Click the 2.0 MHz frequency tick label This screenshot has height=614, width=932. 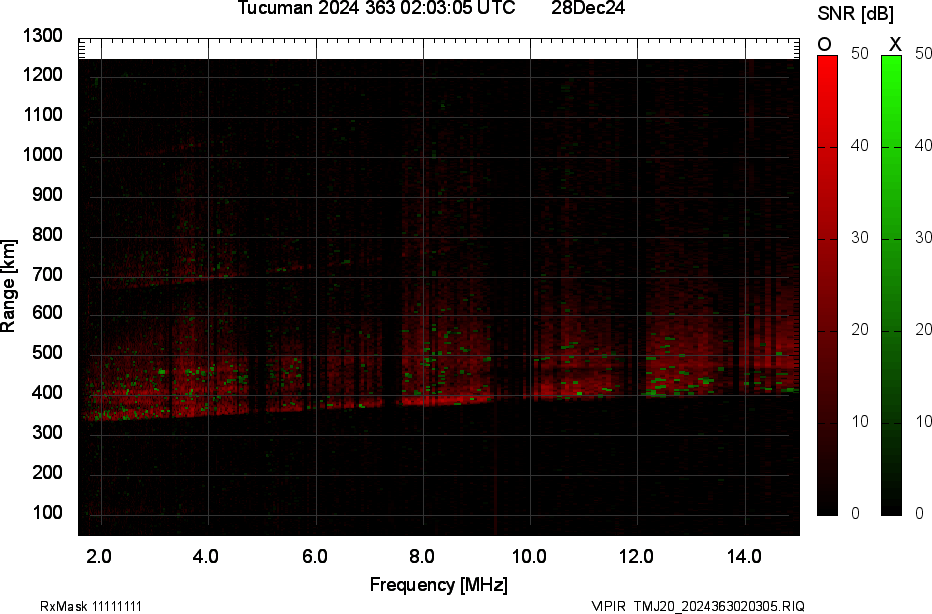coord(99,555)
